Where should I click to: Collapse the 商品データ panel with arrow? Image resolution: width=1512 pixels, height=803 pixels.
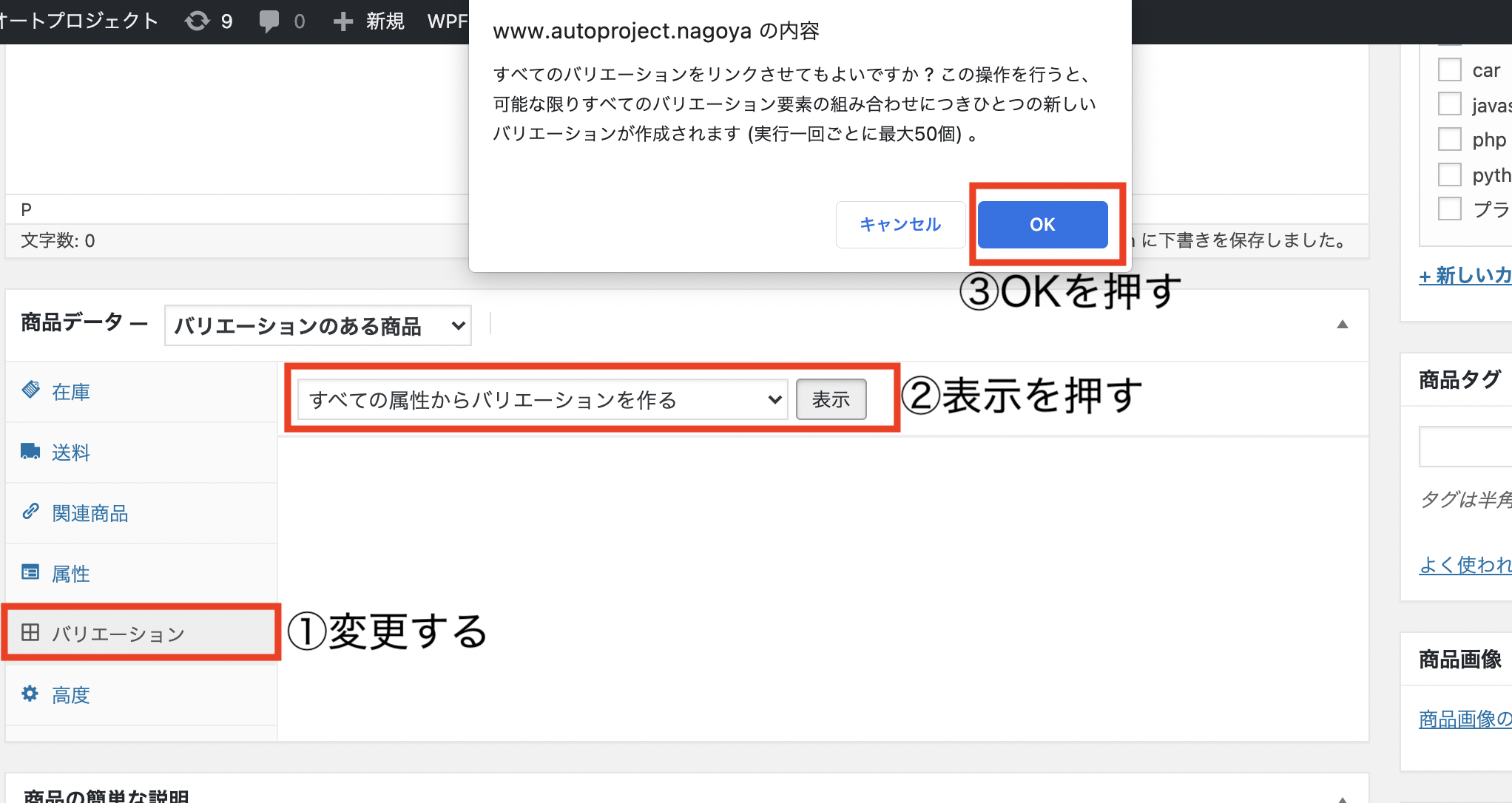[1342, 324]
